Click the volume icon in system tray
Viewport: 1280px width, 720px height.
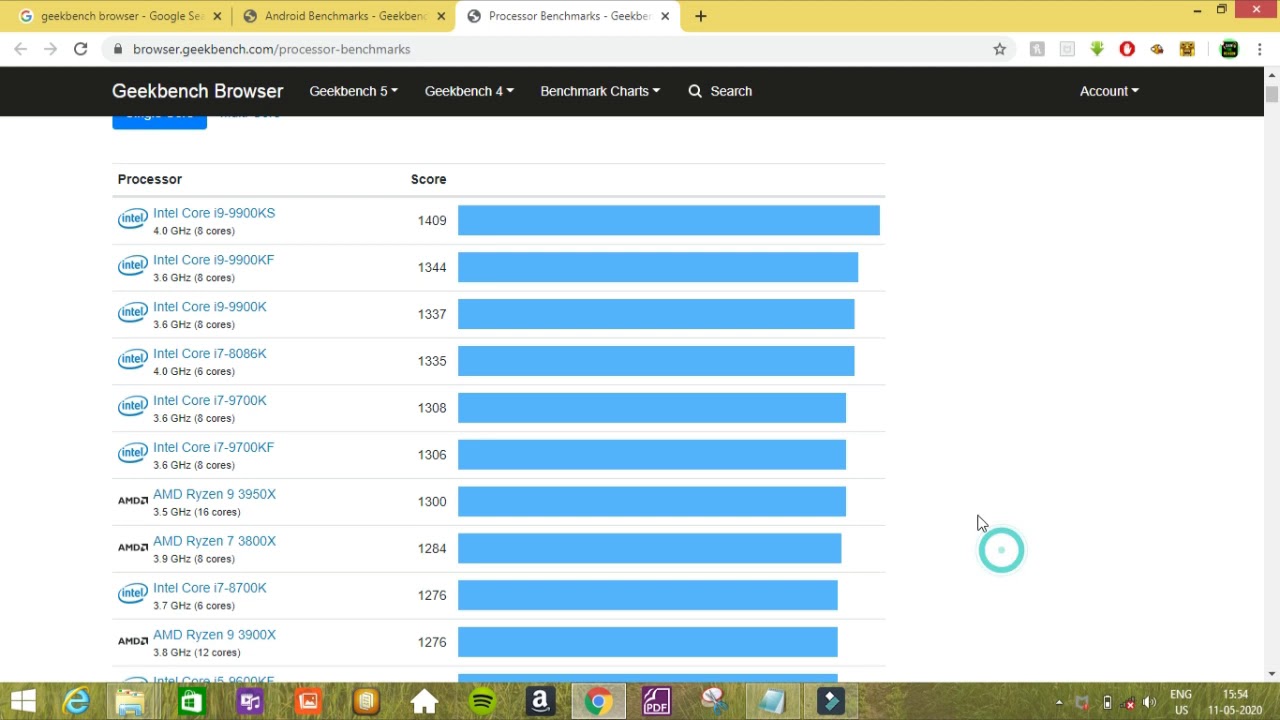(x=1150, y=702)
